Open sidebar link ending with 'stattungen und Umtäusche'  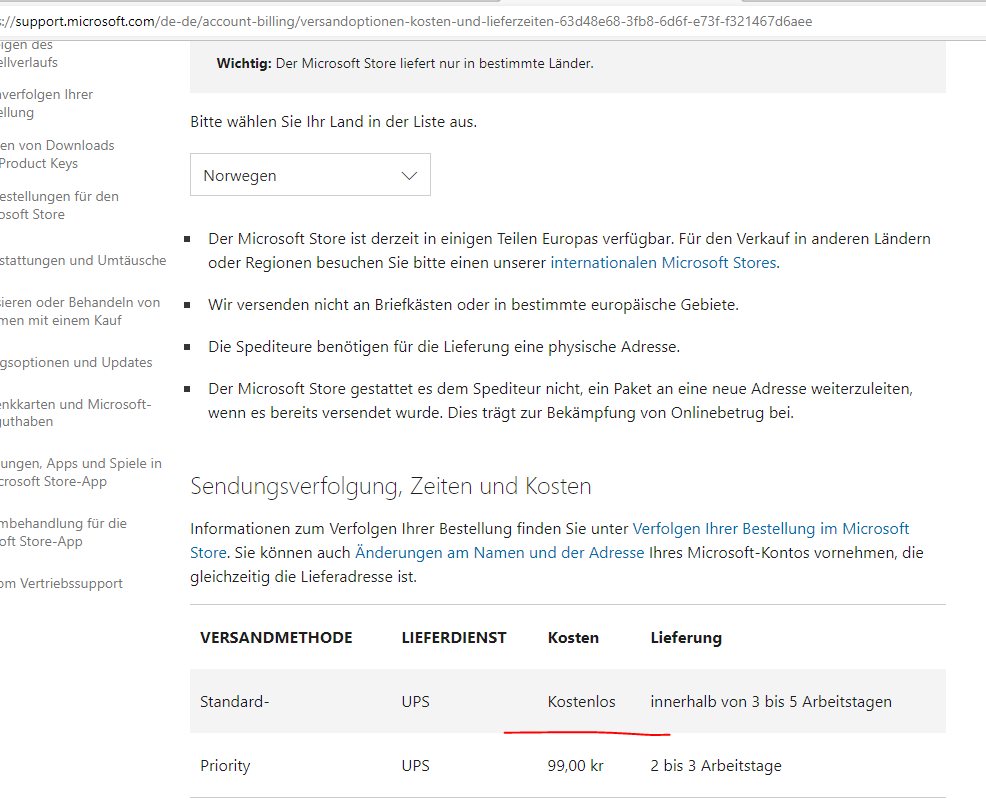pyautogui.click(x=83, y=260)
